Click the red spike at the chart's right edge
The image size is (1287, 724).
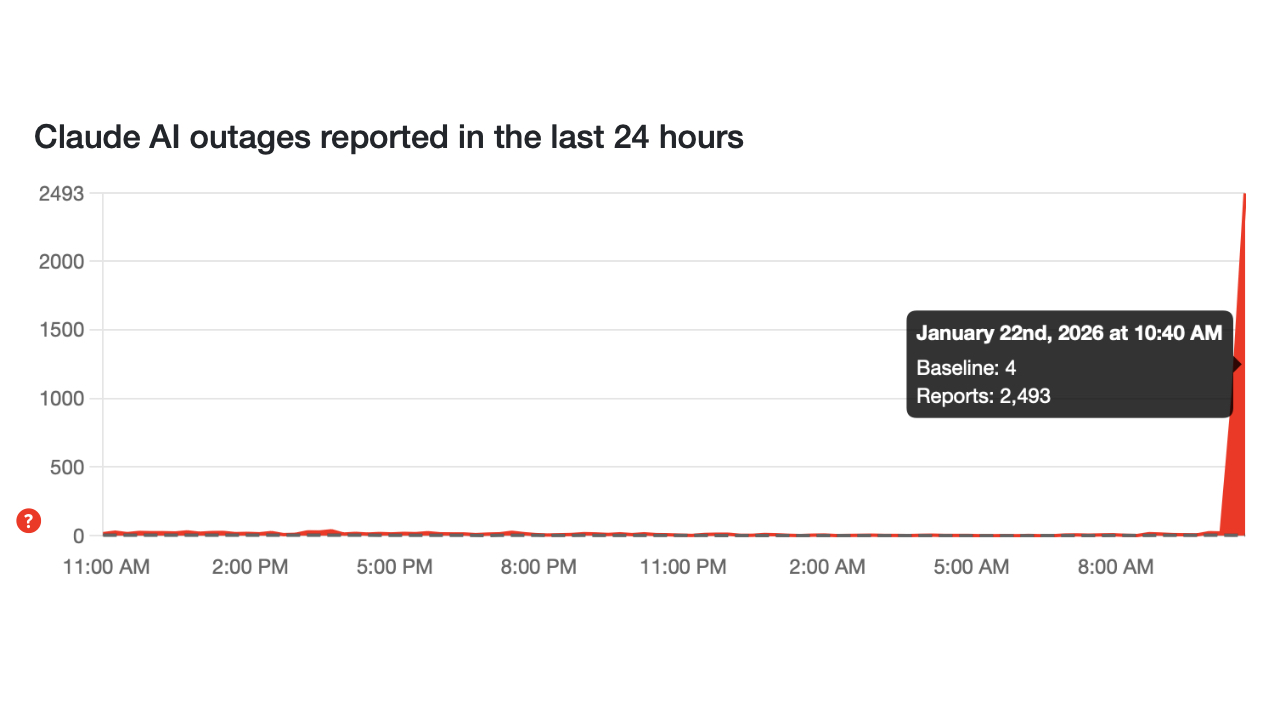tap(1237, 450)
